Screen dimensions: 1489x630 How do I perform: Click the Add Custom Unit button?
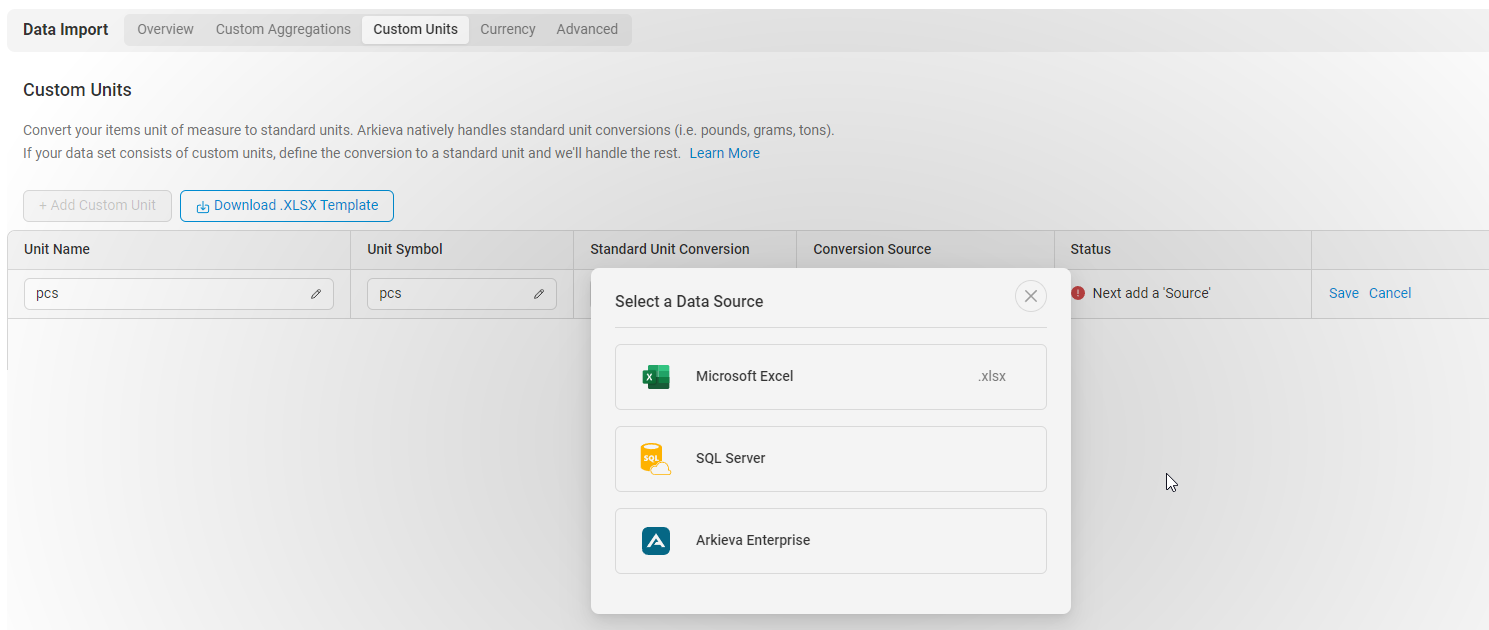point(97,206)
